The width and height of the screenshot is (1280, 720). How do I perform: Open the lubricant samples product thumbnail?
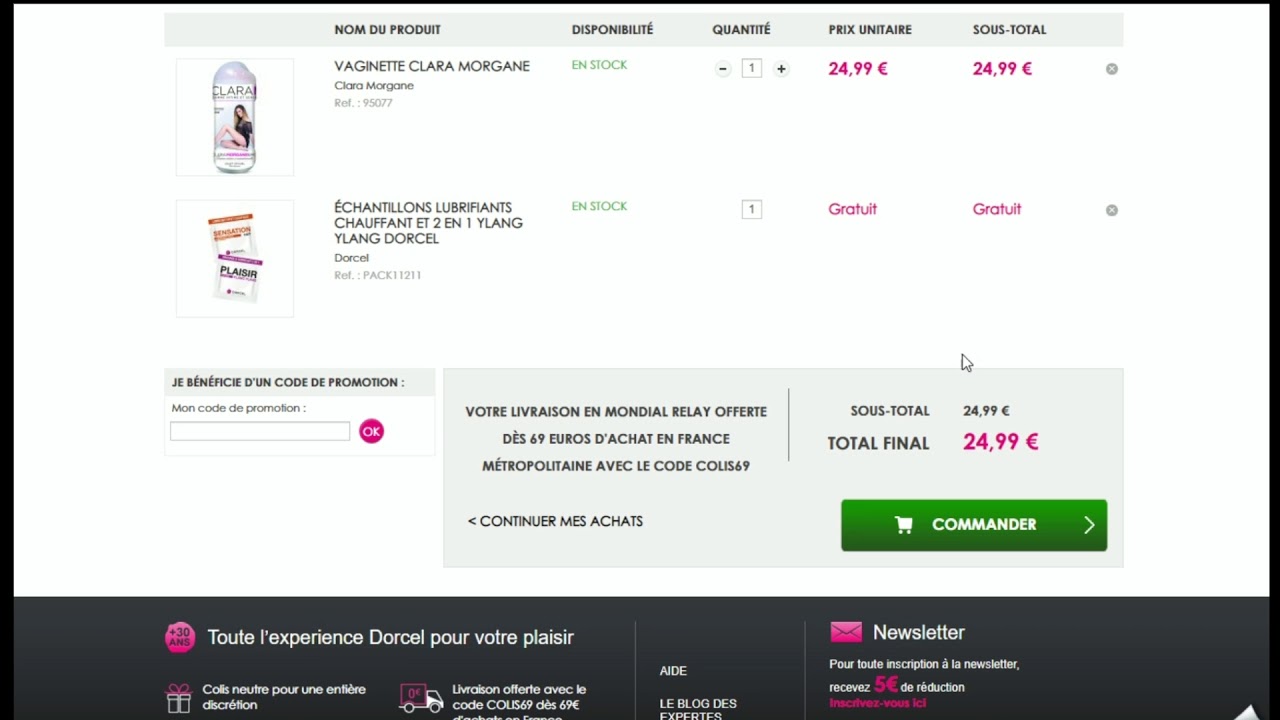pyautogui.click(x=235, y=258)
